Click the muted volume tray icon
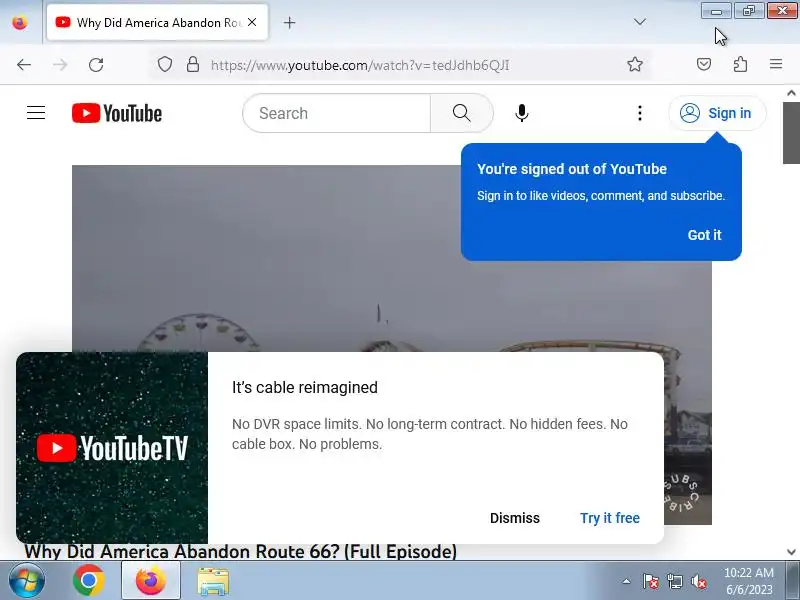The height and width of the screenshot is (600, 800). [x=698, y=581]
